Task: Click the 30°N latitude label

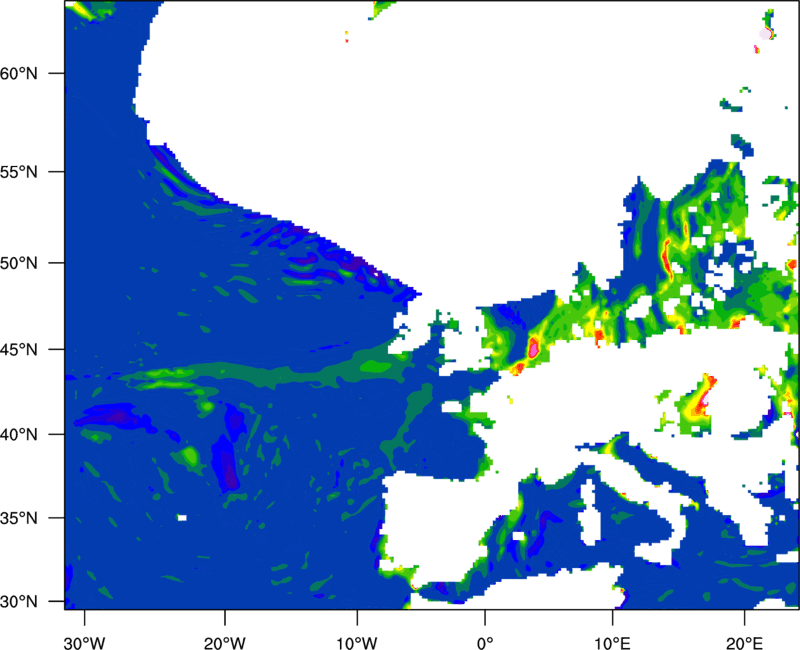Action: pyautogui.click(x=19, y=602)
